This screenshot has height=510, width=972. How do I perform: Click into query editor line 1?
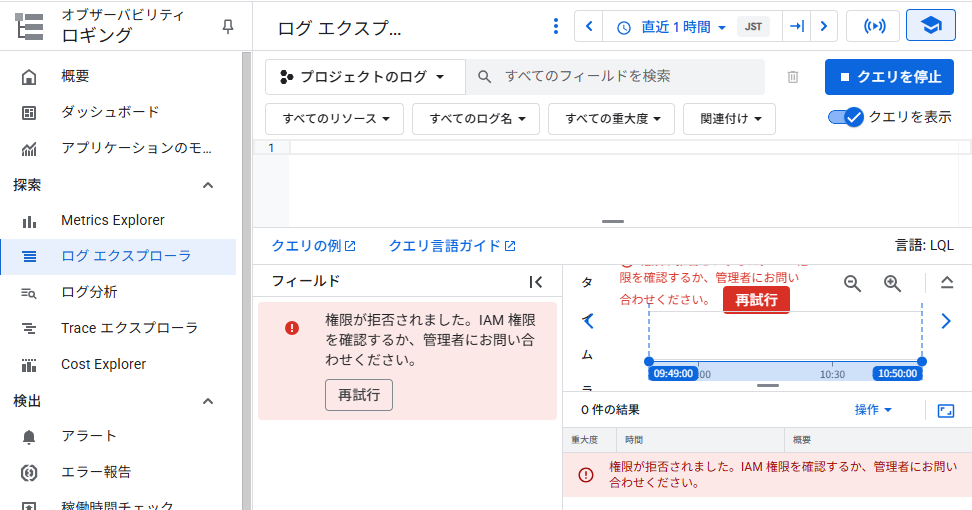pos(623,147)
